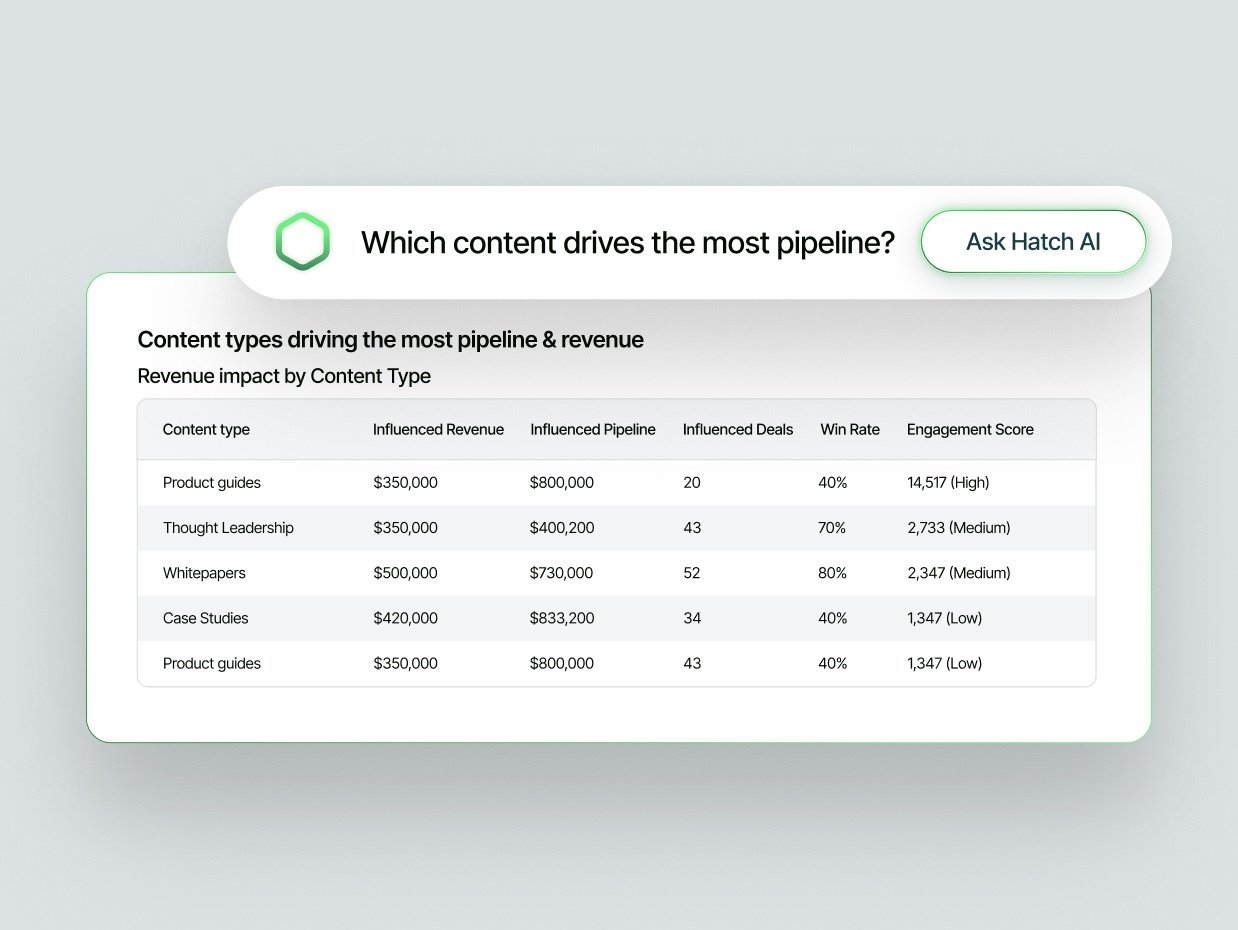Select the Case Studies row
Screen dimensions: 1238x930
(x=205, y=618)
